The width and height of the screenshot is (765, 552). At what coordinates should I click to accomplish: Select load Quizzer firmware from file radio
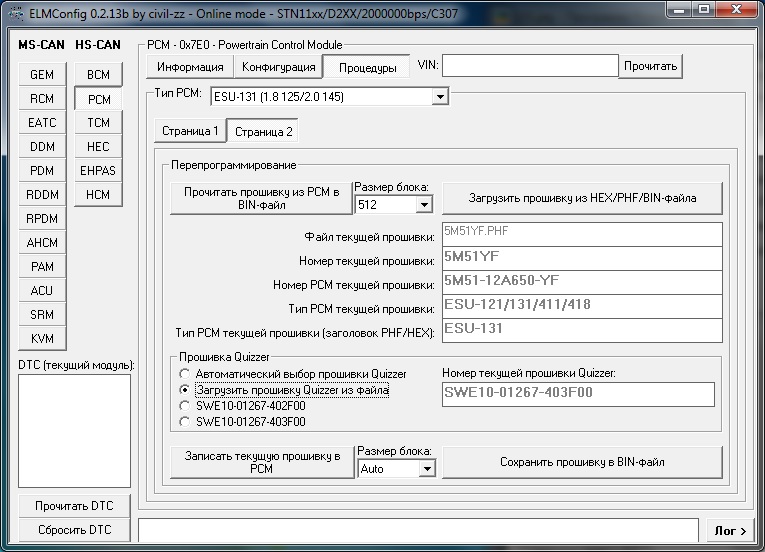[184, 389]
